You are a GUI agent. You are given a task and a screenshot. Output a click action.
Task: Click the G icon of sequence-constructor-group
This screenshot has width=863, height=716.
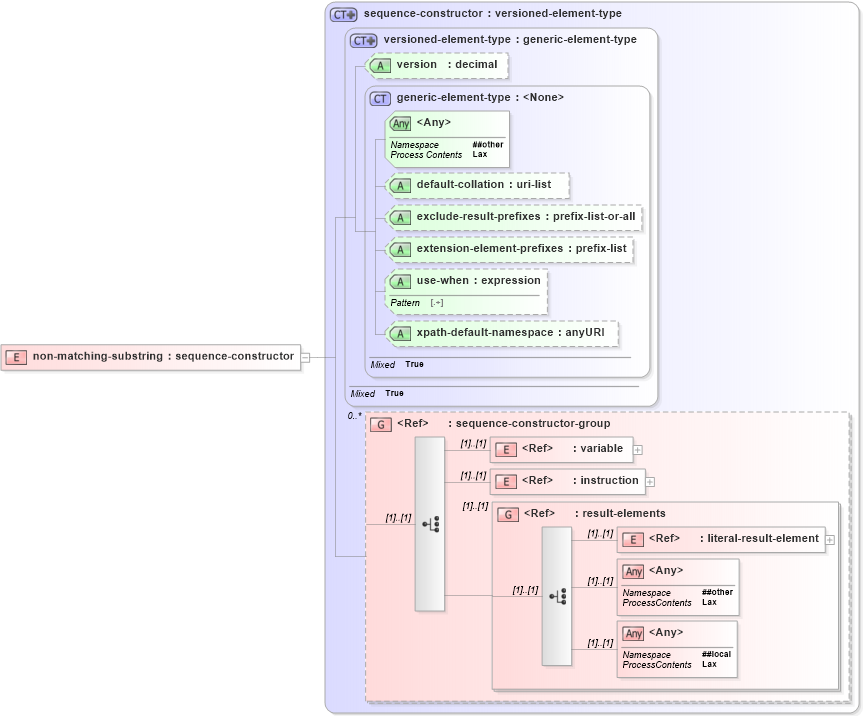[379, 423]
